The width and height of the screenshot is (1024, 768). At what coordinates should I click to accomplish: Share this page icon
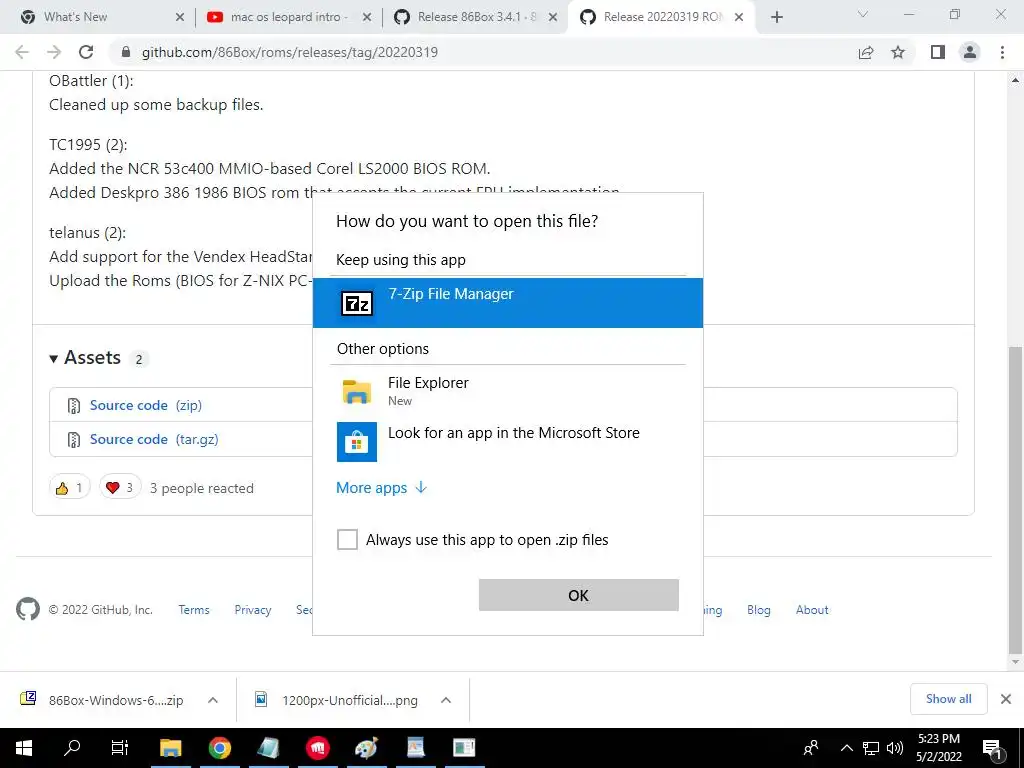[x=866, y=52]
